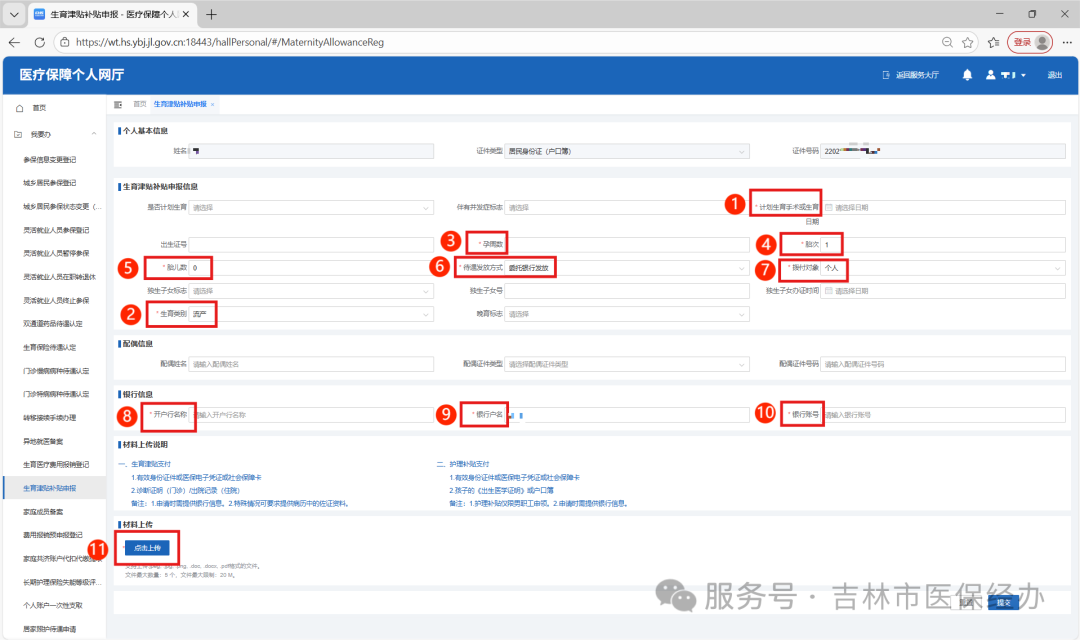Open 转移接续手续办理 in sidebar
This screenshot has height=640, width=1080.
tap(50, 418)
